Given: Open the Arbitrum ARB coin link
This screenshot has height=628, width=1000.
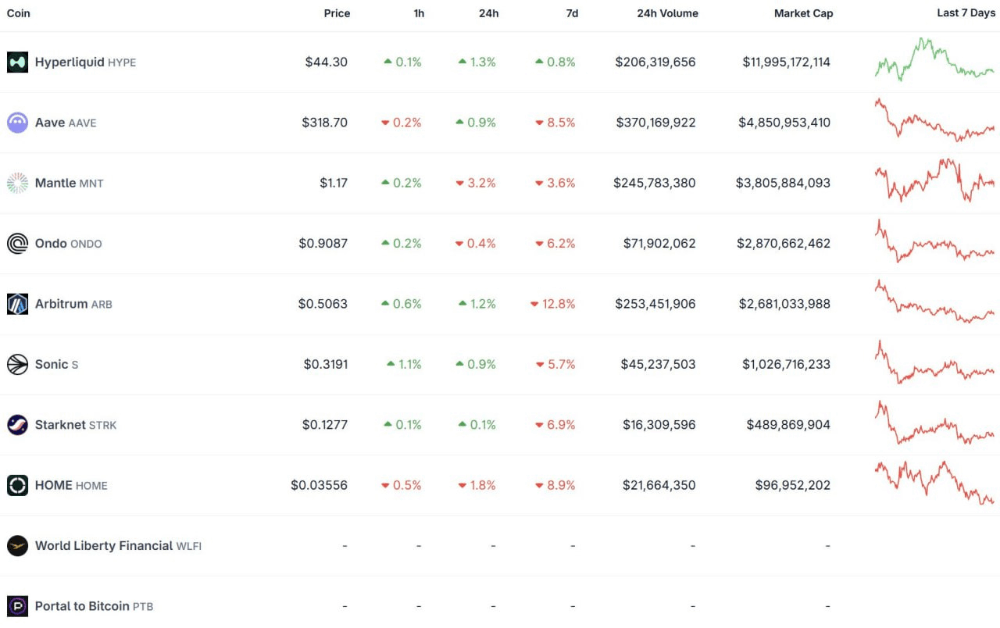Looking at the screenshot, I should point(73,304).
